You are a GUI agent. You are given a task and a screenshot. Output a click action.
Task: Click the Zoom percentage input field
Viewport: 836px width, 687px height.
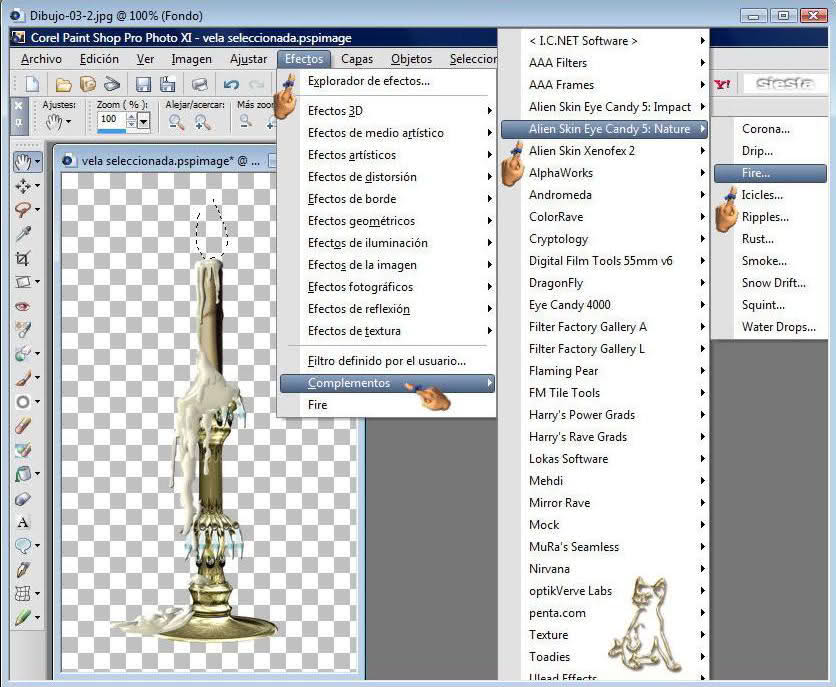[111, 120]
